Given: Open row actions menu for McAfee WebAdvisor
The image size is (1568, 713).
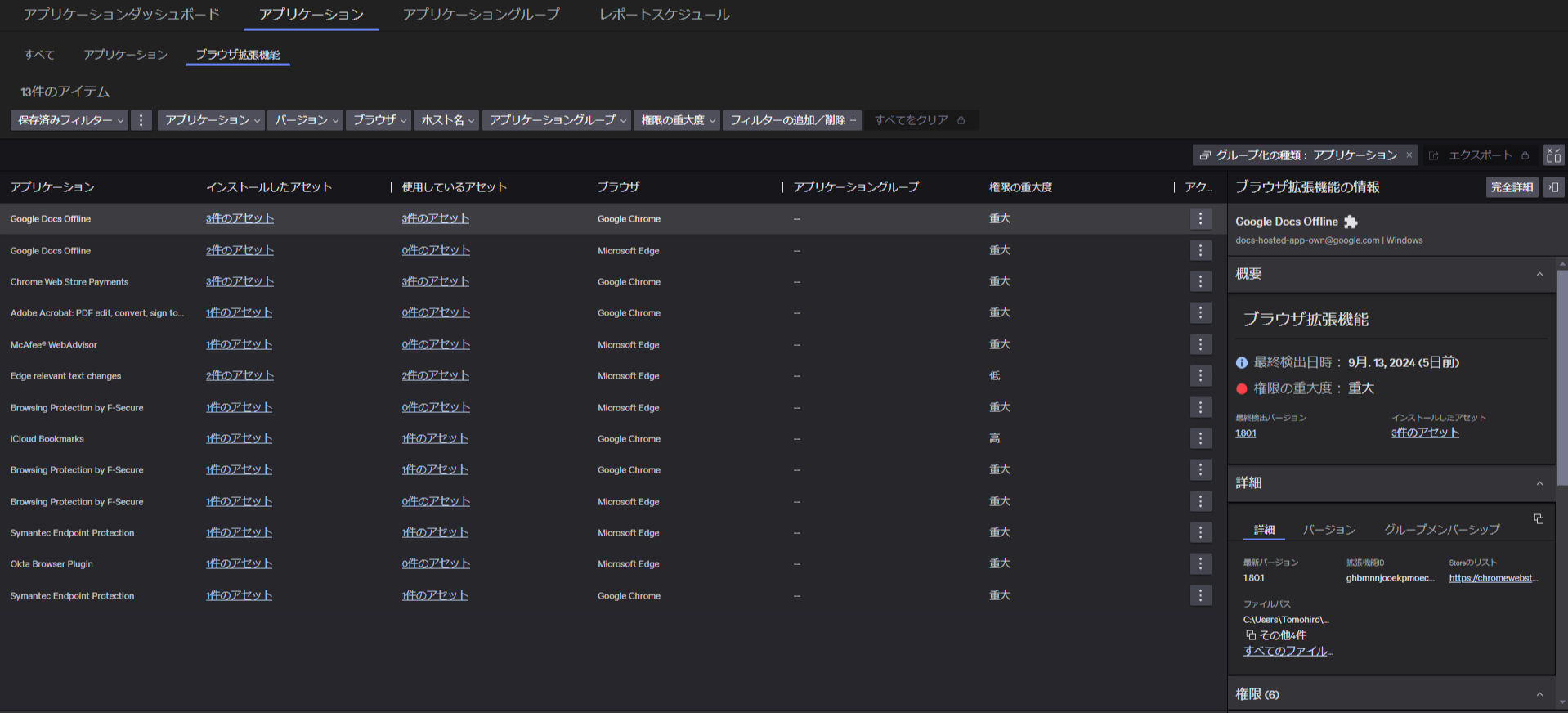Looking at the screenshot, I should 1200,344.
